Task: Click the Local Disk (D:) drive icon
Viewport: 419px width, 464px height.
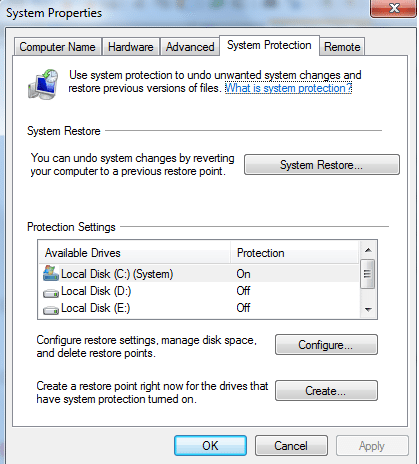Action: 51,293
